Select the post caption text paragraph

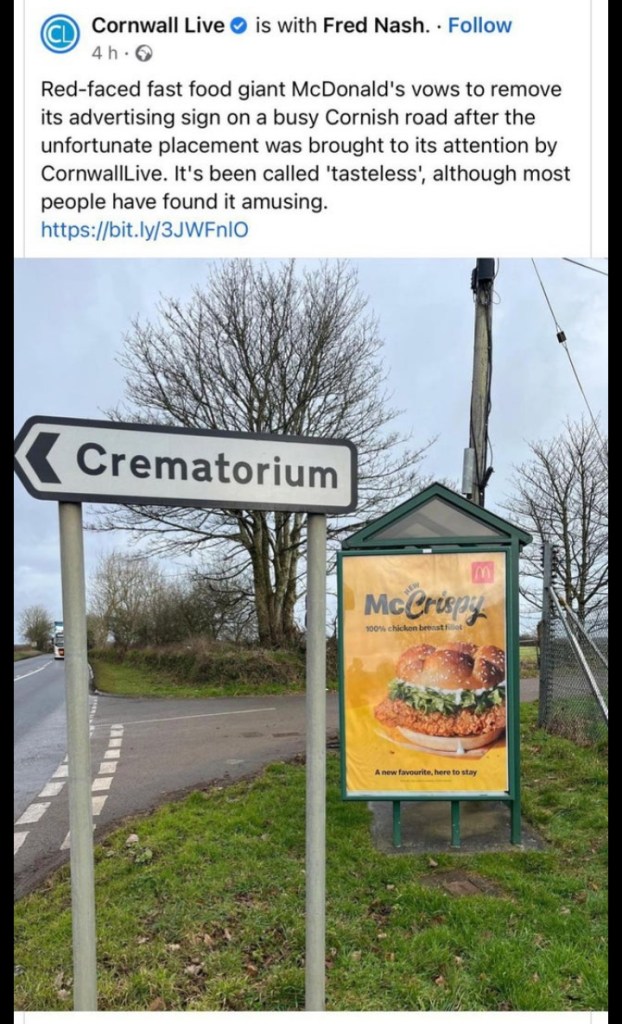tap(305, 146)
